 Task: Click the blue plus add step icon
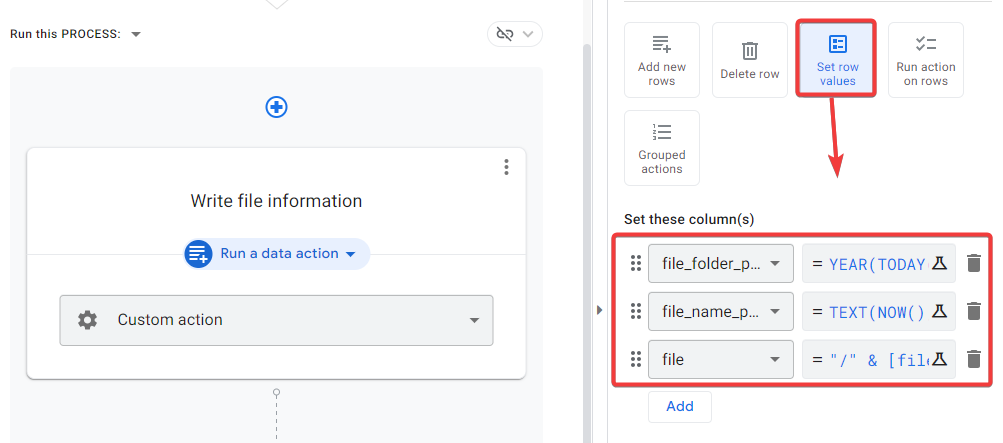(x=277, y=107)
